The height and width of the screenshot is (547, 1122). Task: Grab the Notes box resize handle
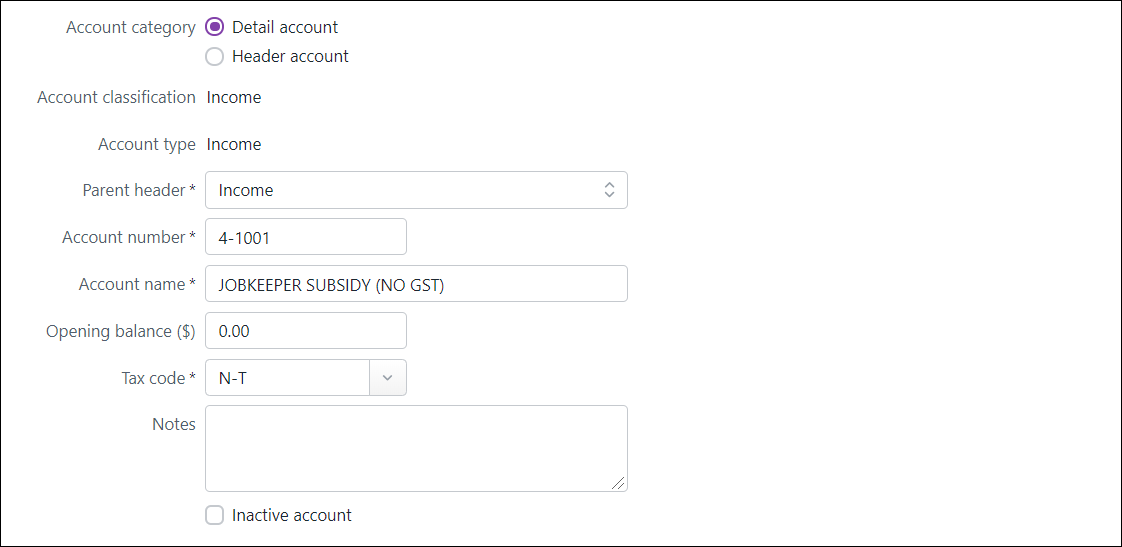click(x=619, y=483)
